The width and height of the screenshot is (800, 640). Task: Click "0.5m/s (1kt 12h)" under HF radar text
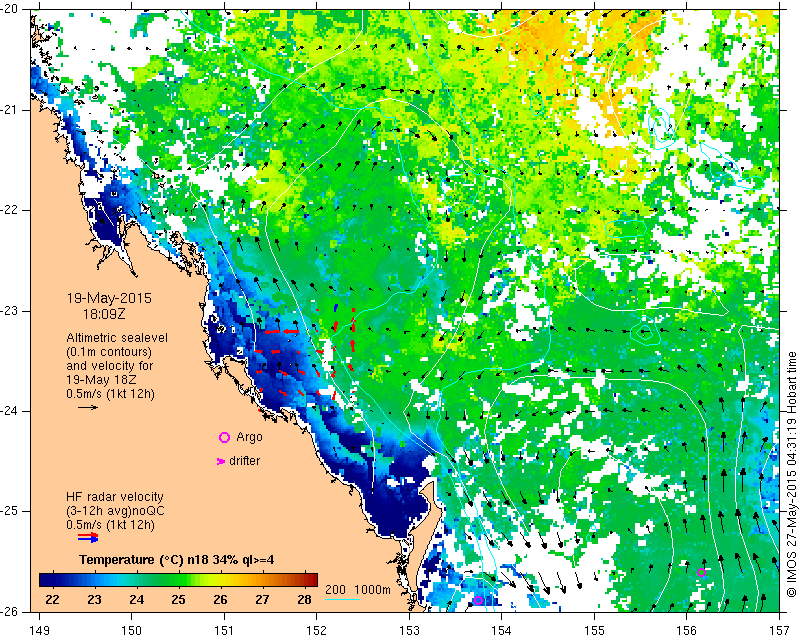coord(110,524)
